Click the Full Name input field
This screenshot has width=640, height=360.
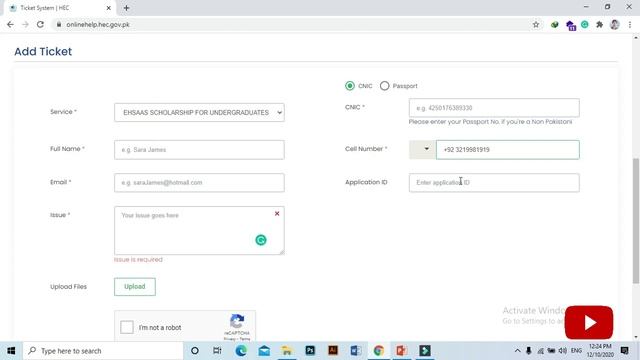coord(199,150)
